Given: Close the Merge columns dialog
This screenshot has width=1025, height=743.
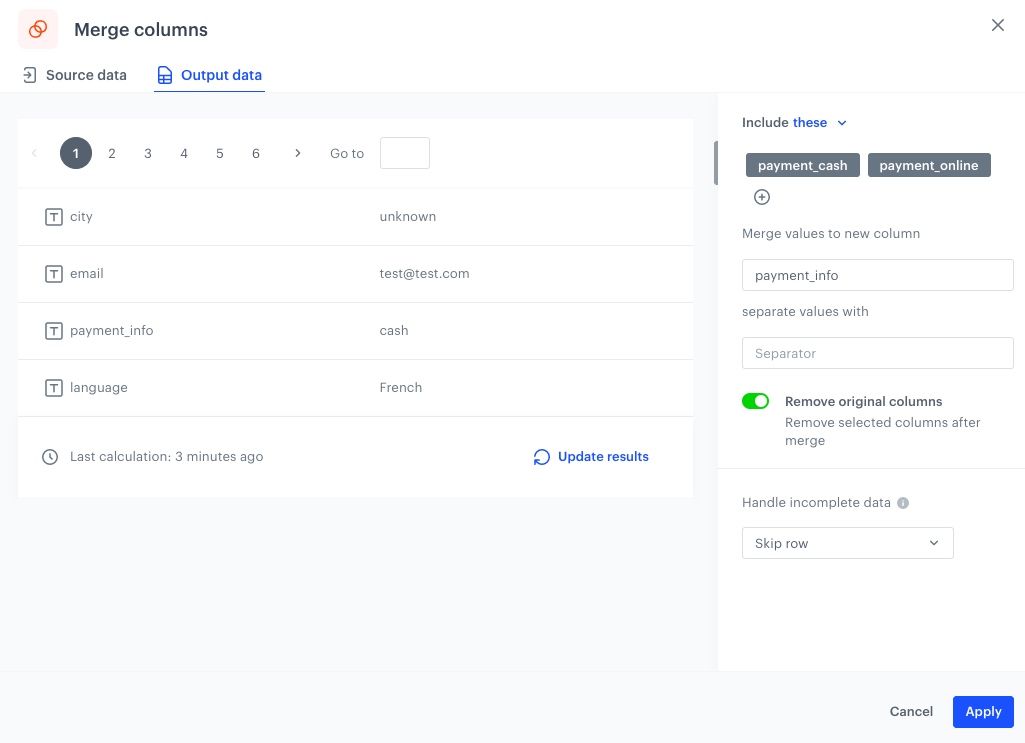Looking at the screenshot, I should (997, 26).
